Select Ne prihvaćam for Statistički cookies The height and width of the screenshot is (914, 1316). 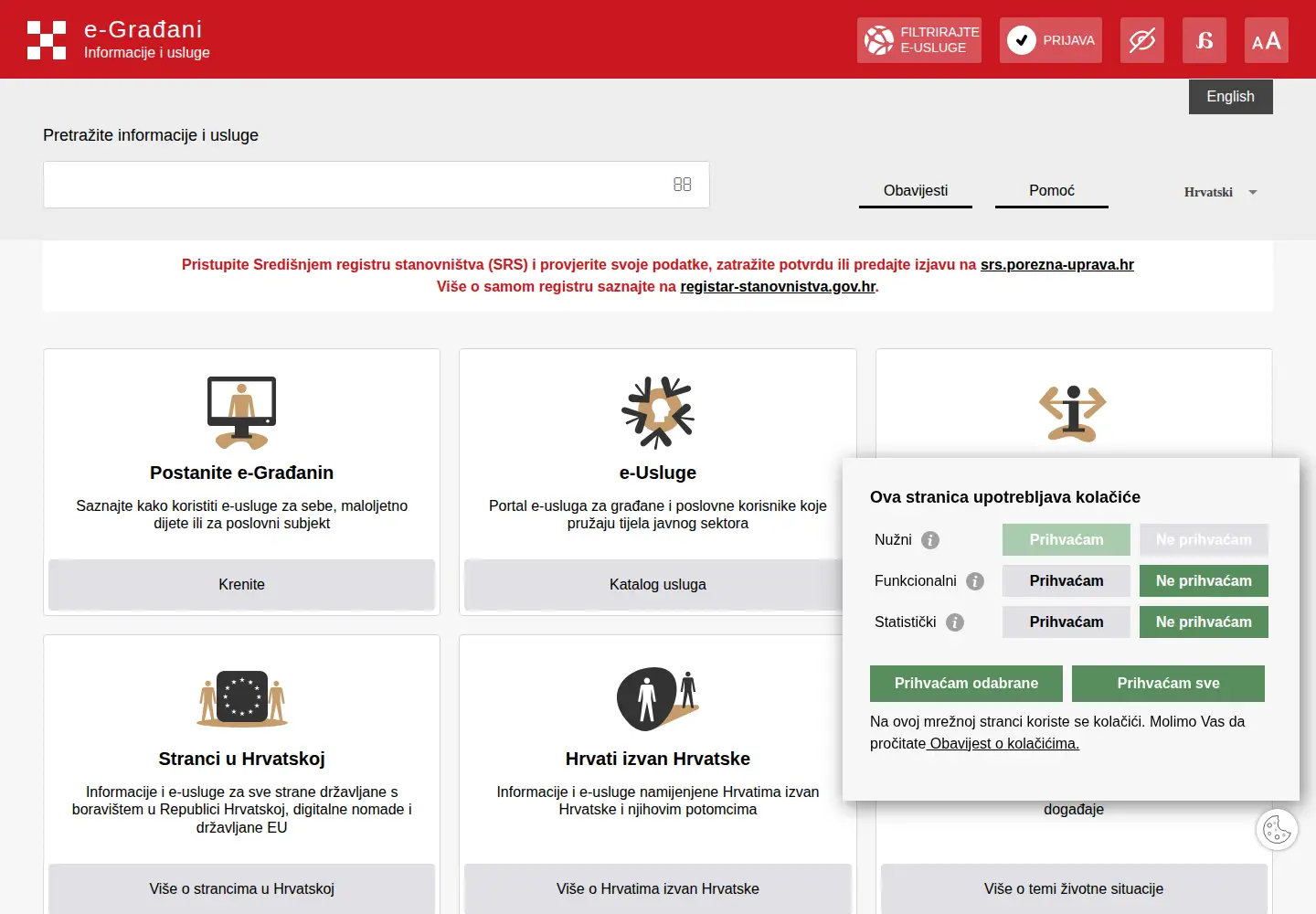point(1204,622)
